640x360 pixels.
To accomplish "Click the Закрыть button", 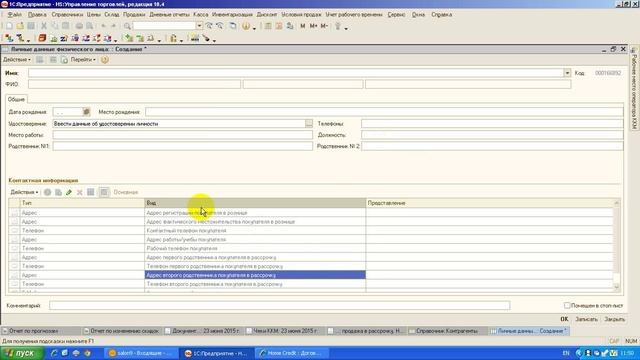I will click(614, 319).
